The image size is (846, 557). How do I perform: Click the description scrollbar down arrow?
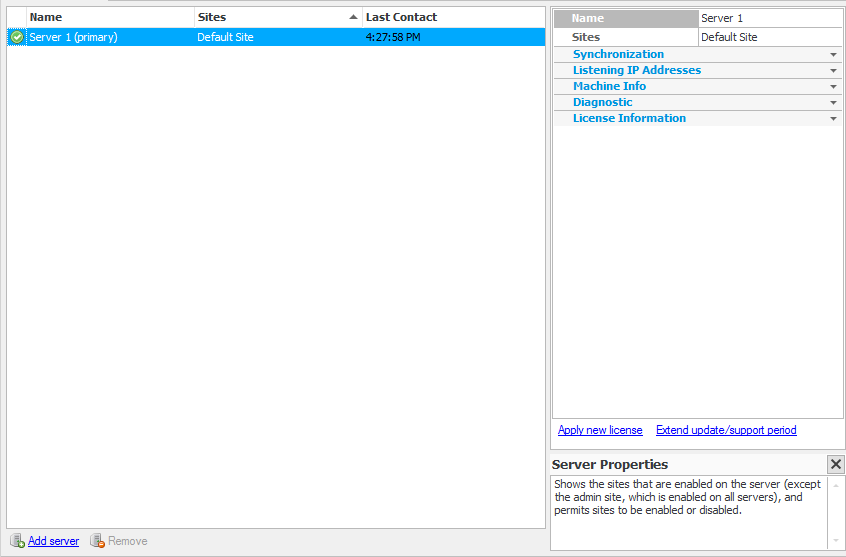coord(836,541)
